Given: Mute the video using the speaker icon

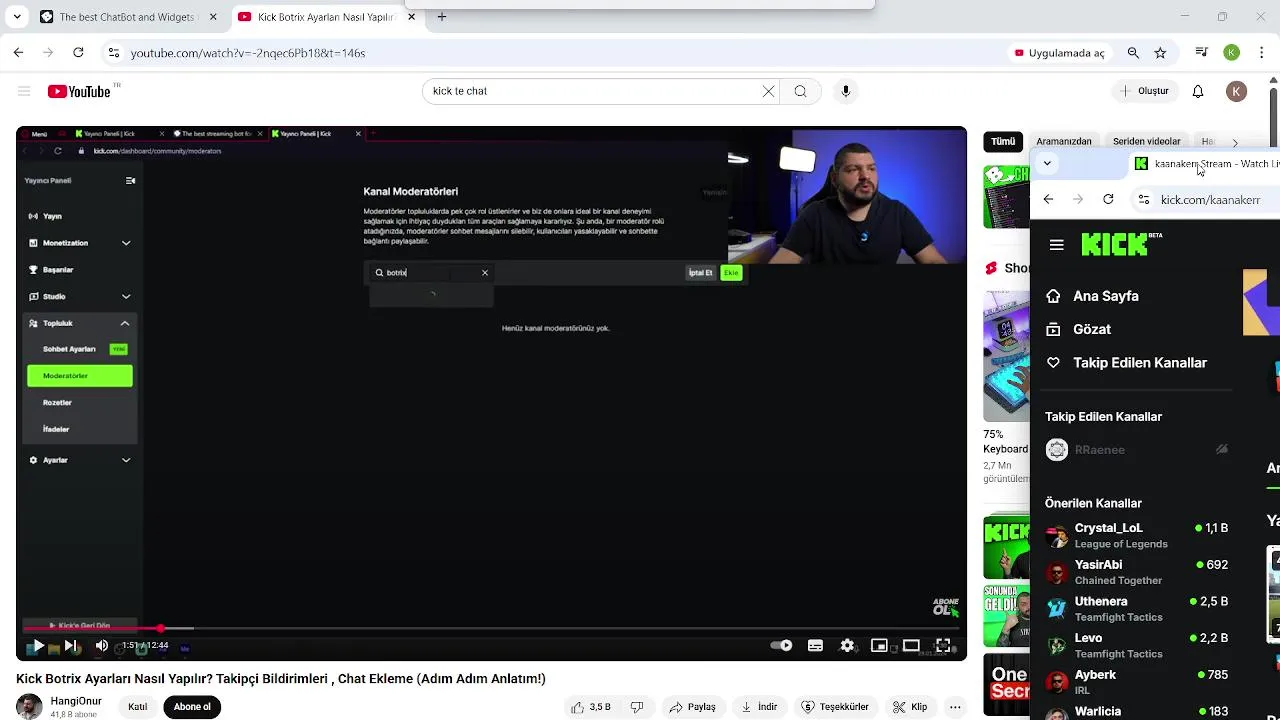Looking at the screenshot, I should click(101, 646).
